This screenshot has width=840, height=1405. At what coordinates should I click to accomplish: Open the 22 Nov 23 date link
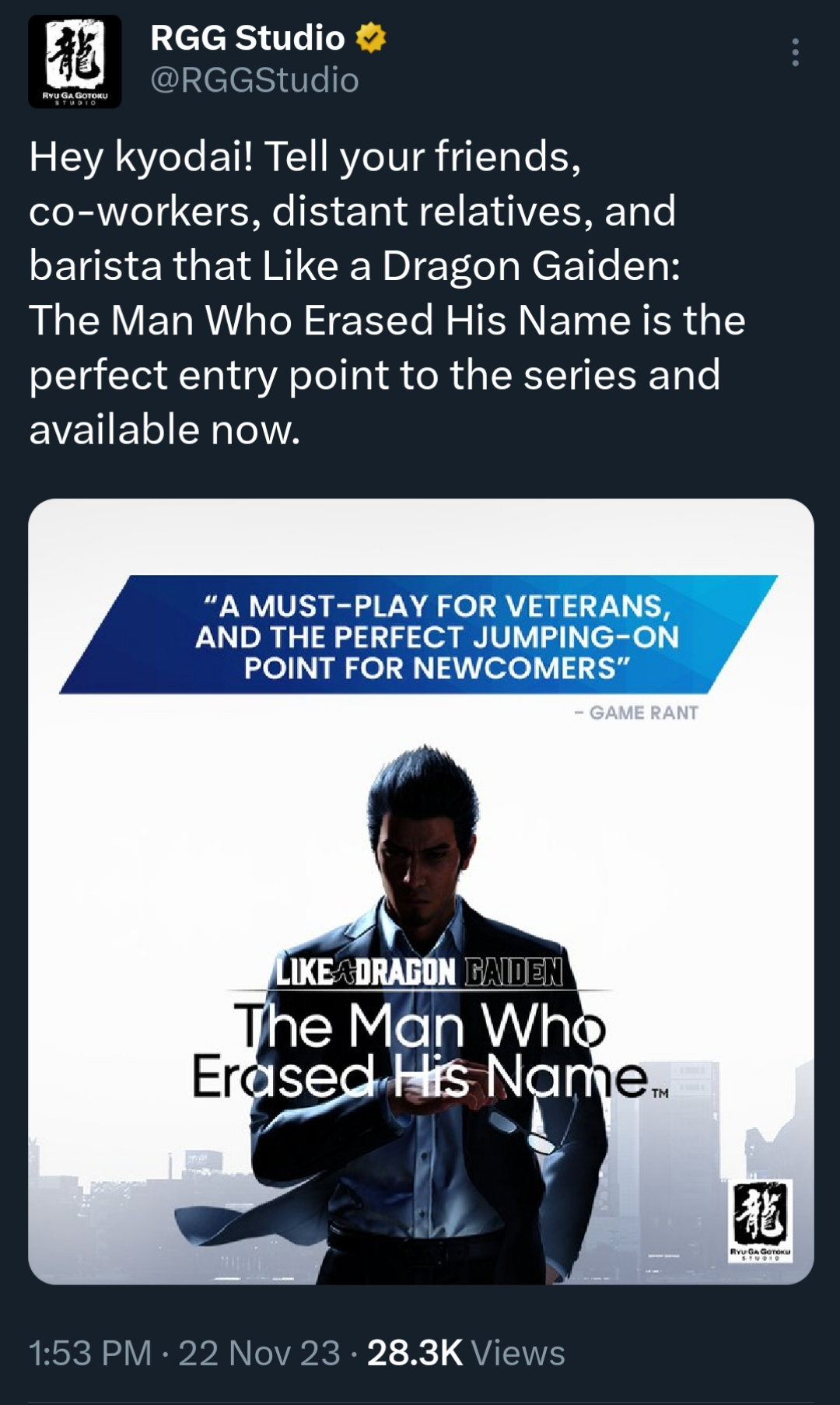(x=260, y=1353)
